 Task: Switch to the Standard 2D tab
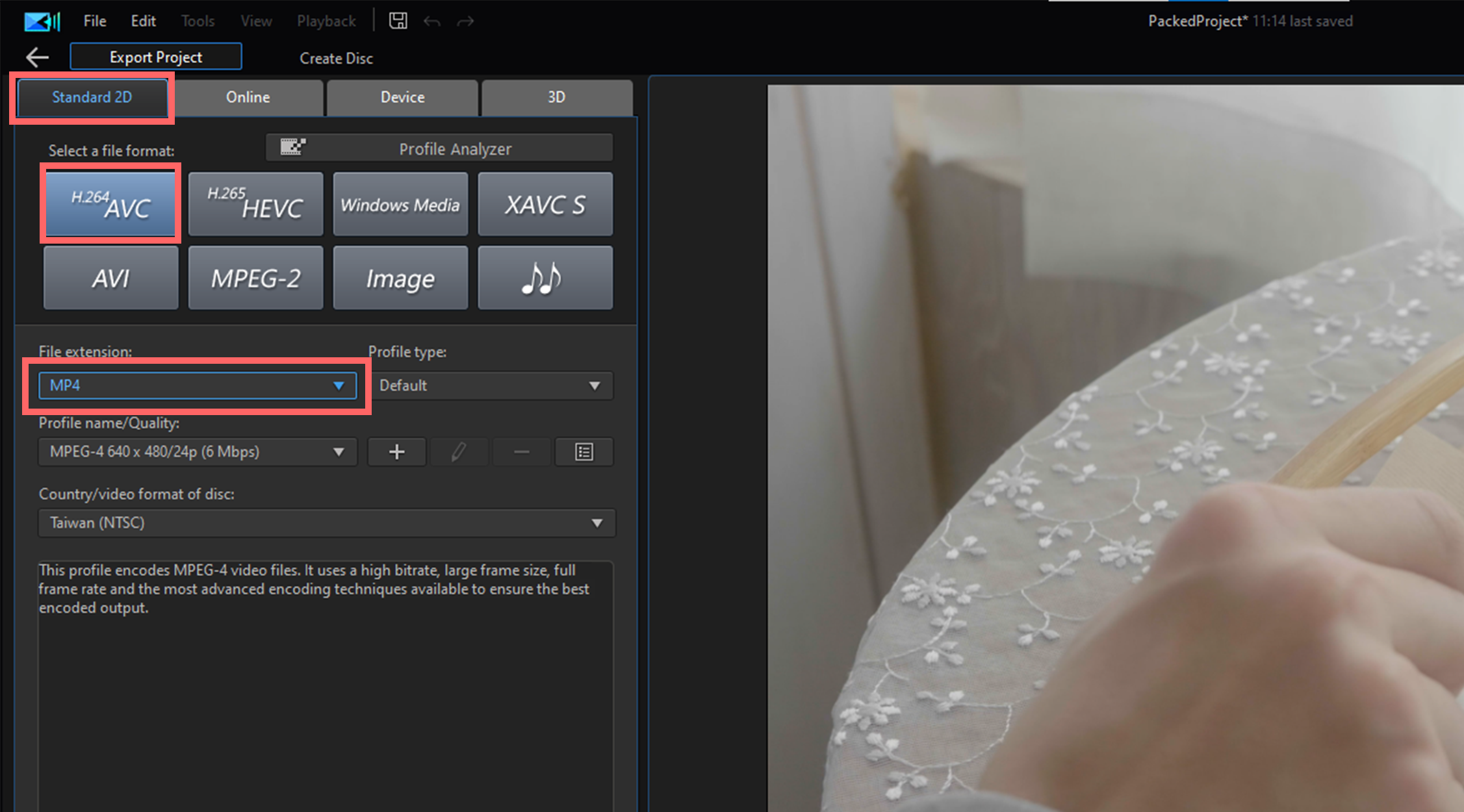click(92, 97)
